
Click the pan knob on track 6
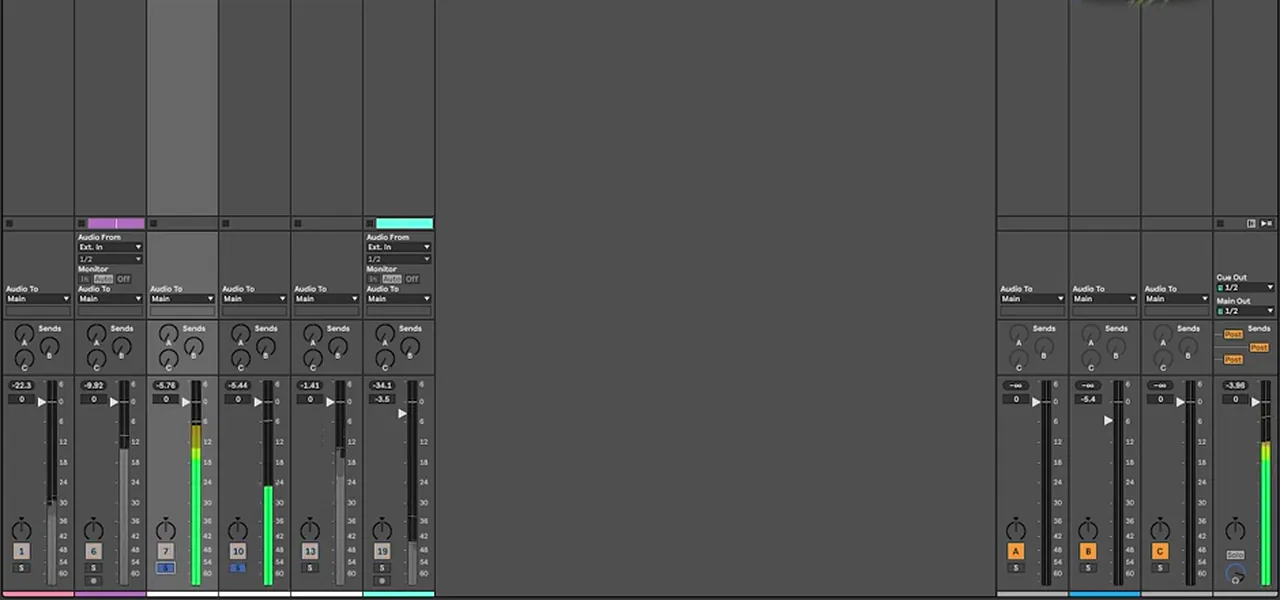[94, 530]
